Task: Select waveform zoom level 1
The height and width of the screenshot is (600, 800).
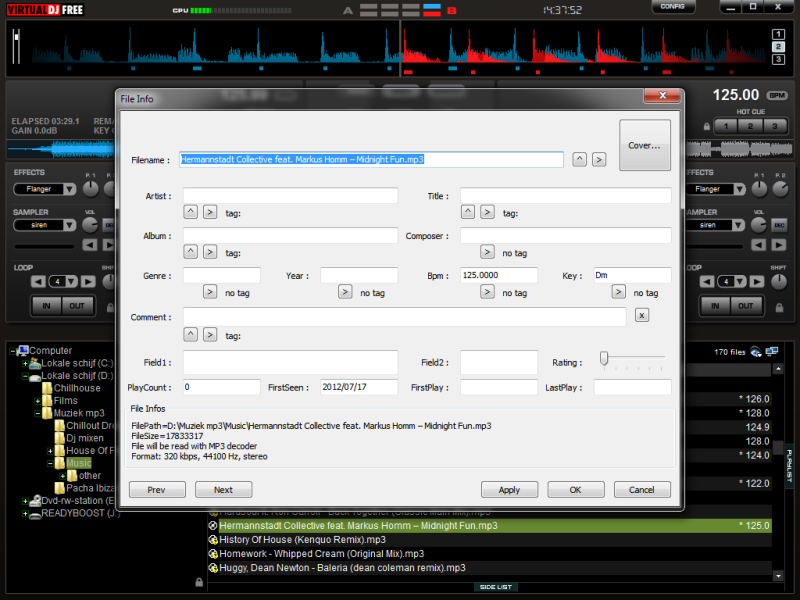Action: tap(778, 34)
